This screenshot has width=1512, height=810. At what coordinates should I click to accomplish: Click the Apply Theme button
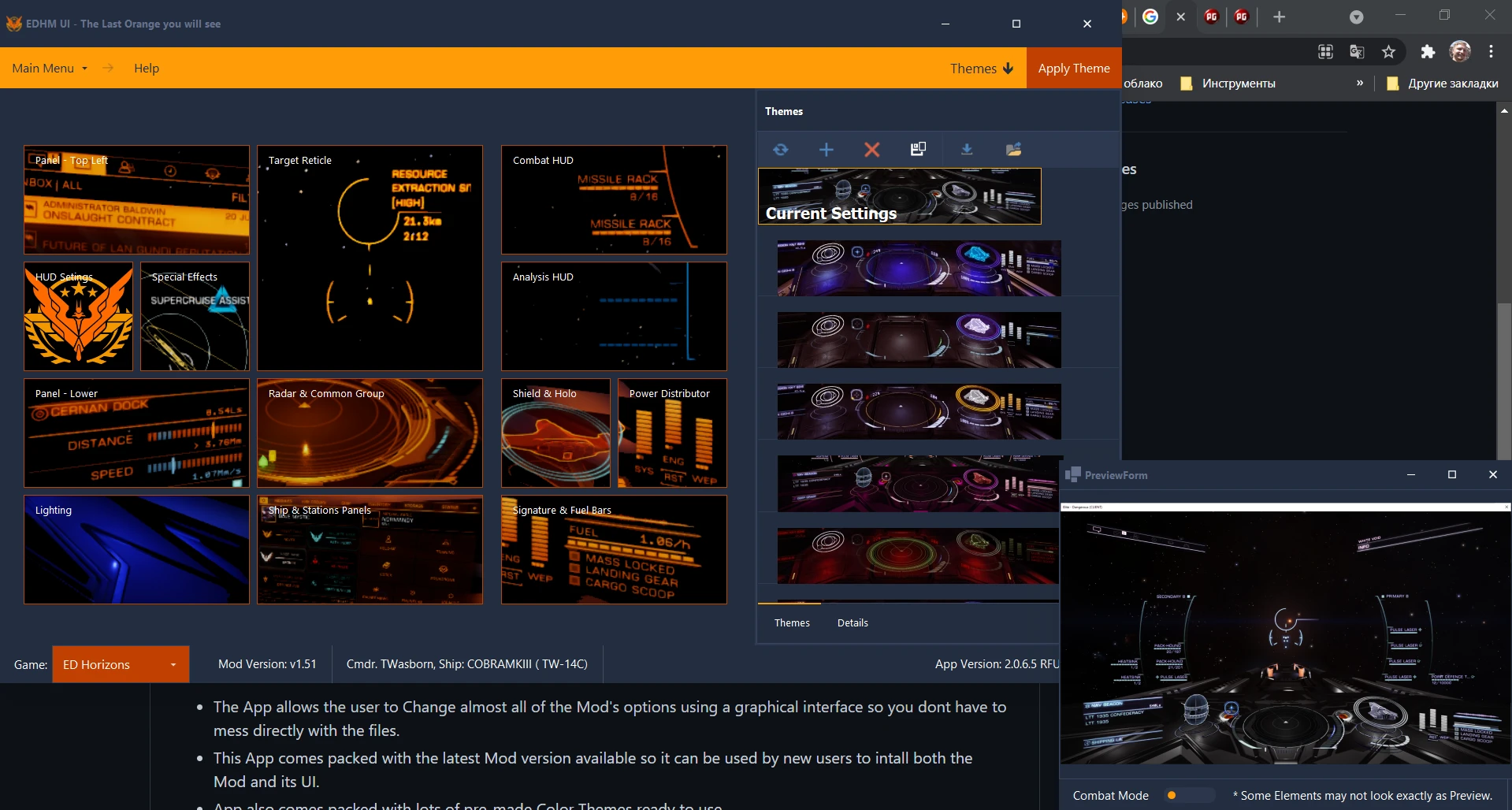(x=1073, y=68)
